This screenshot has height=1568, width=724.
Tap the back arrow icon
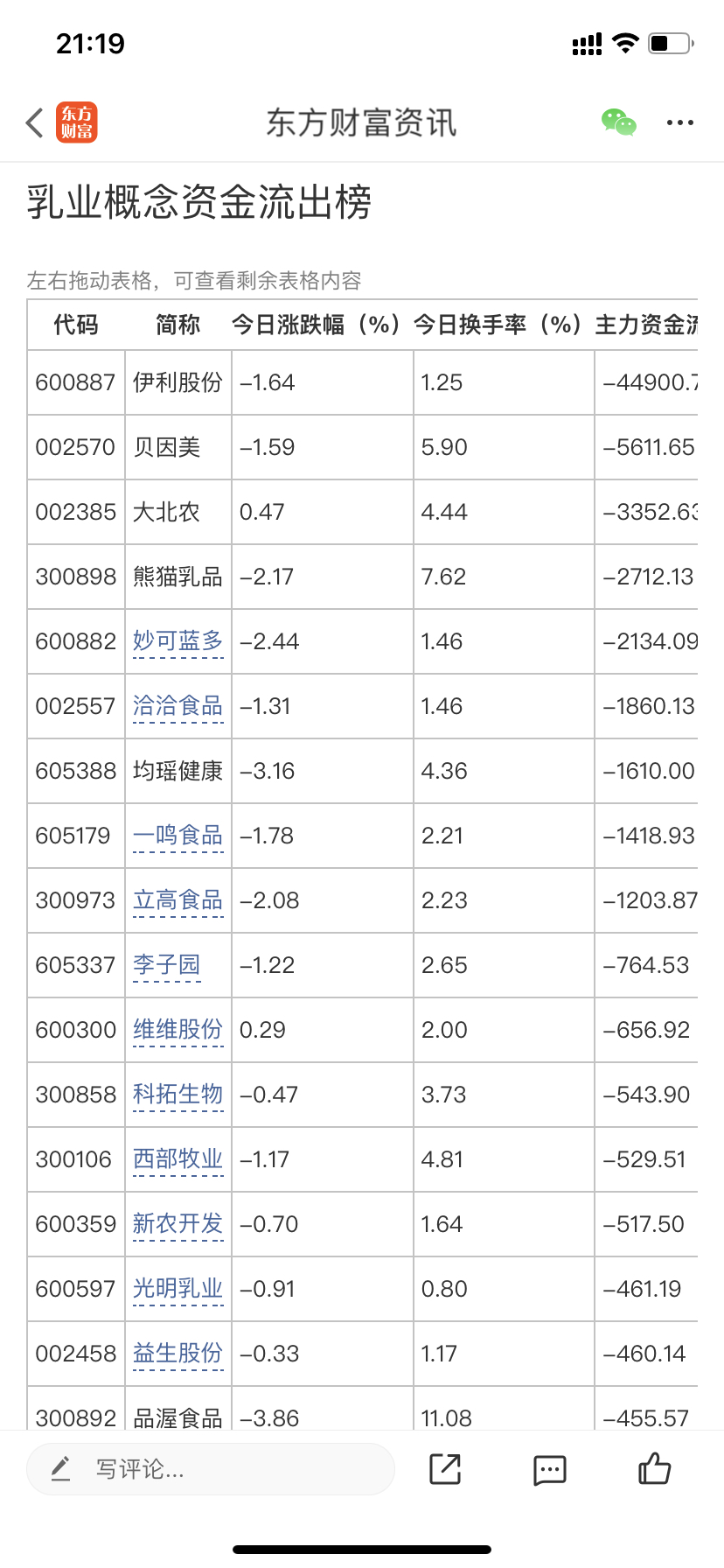click(35, 123)
